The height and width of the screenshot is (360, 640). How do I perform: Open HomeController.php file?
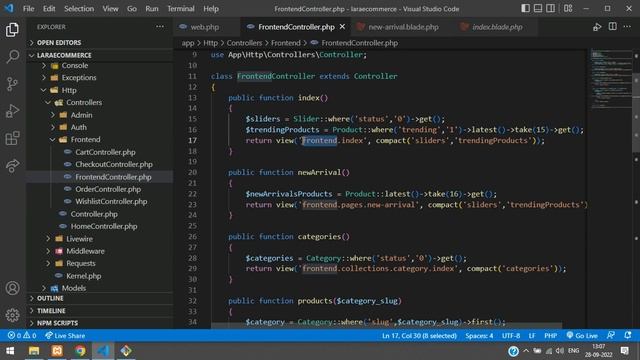click(x=104, y=226)
